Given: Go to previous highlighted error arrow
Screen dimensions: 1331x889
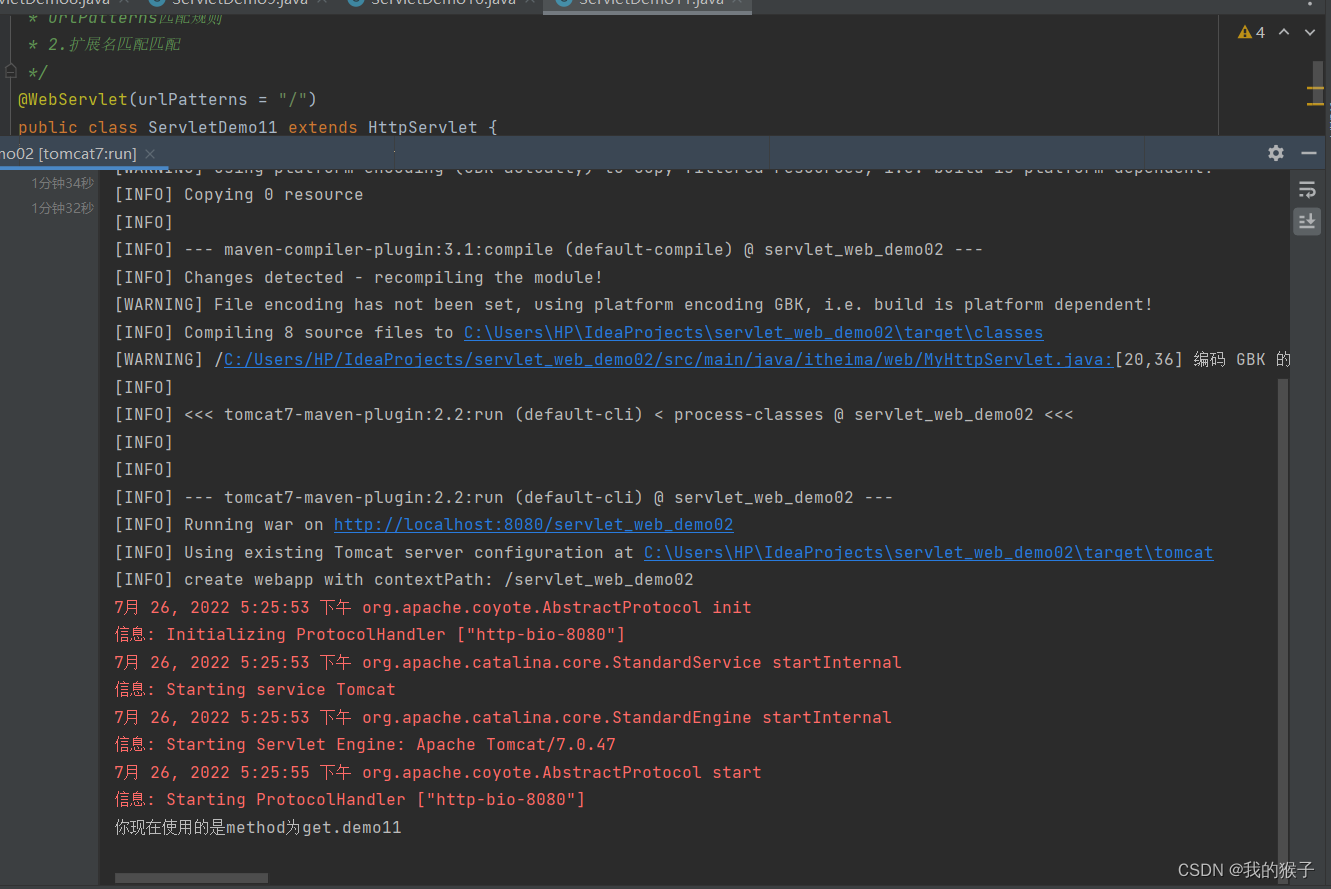Looking at the screenshot, I should (x=1284, y=32).
